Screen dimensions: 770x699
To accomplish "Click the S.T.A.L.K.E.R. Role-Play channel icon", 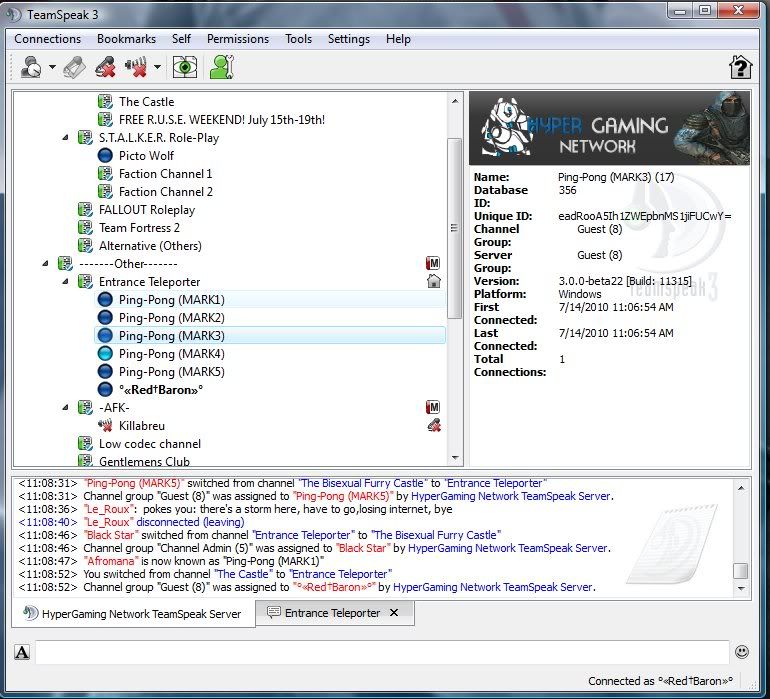I will click(x=85, y=138).
